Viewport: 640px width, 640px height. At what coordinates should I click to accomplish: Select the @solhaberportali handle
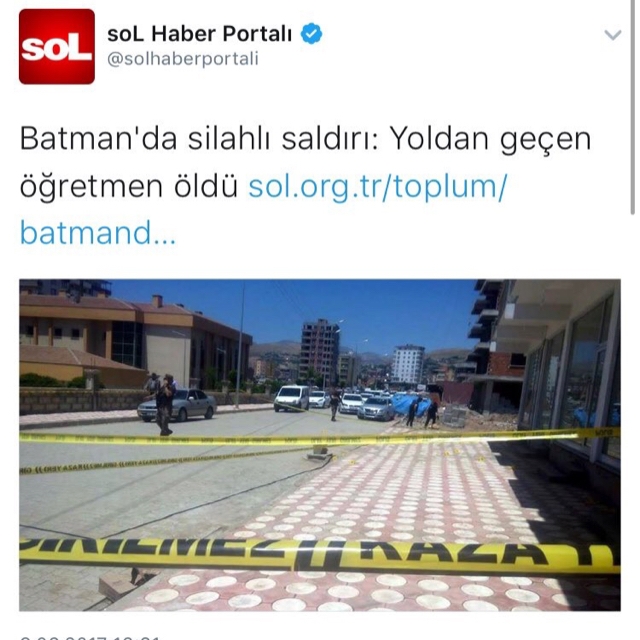[183, 59]
